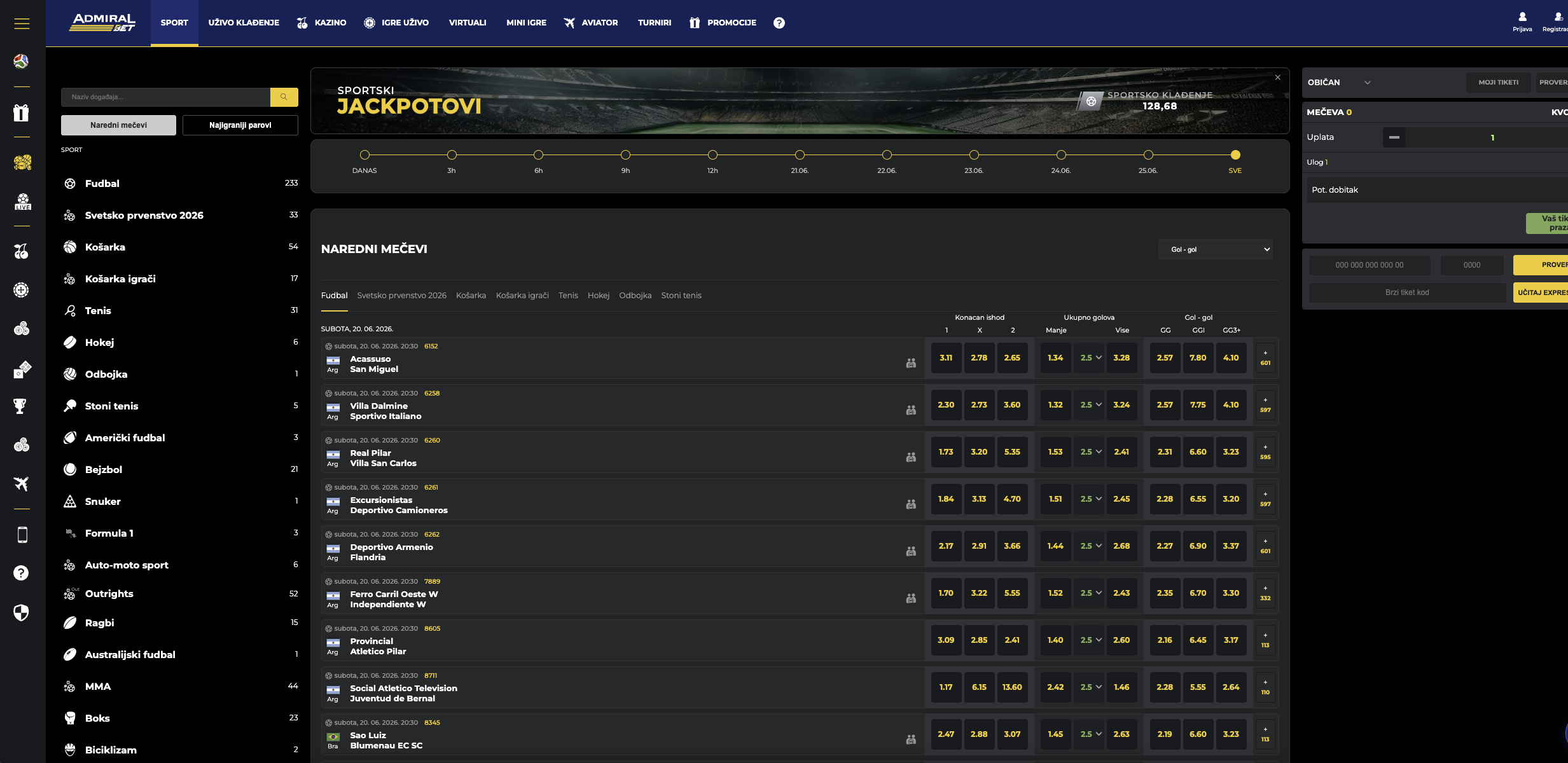Click the Fudbal soccer ball icon in sport list

(70, 184)
